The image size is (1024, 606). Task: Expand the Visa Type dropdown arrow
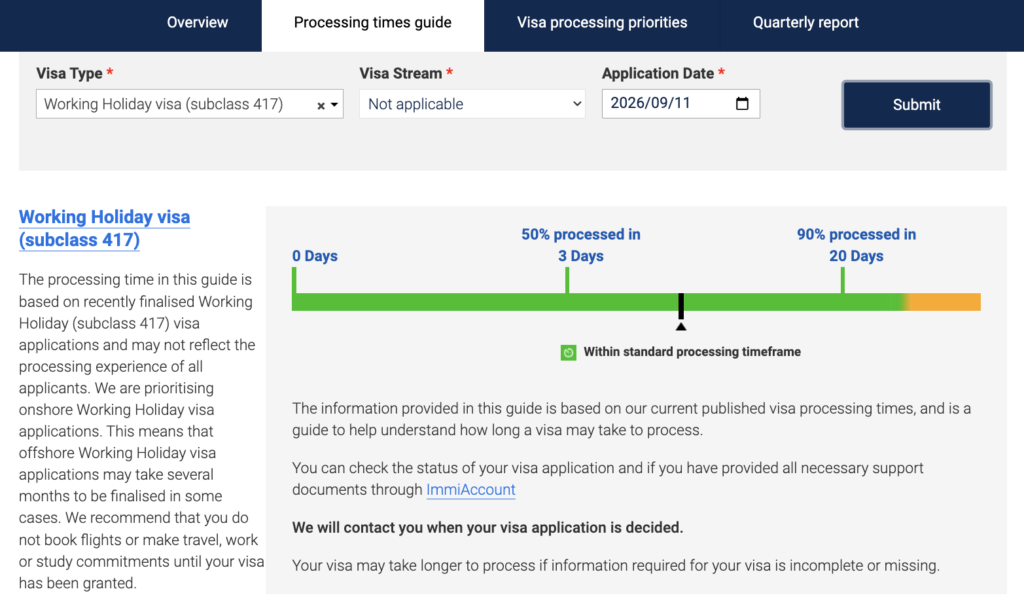pos(334,104)
